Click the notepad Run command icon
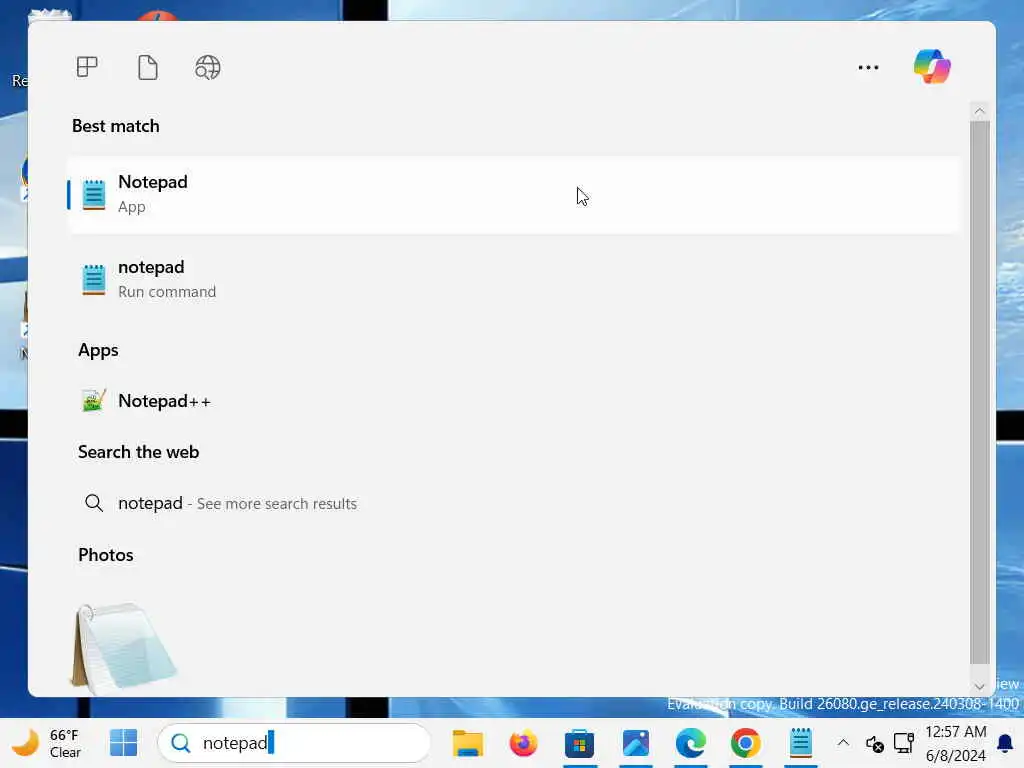The width and height of the screenshot is (1024, 768). coord(94,280)
